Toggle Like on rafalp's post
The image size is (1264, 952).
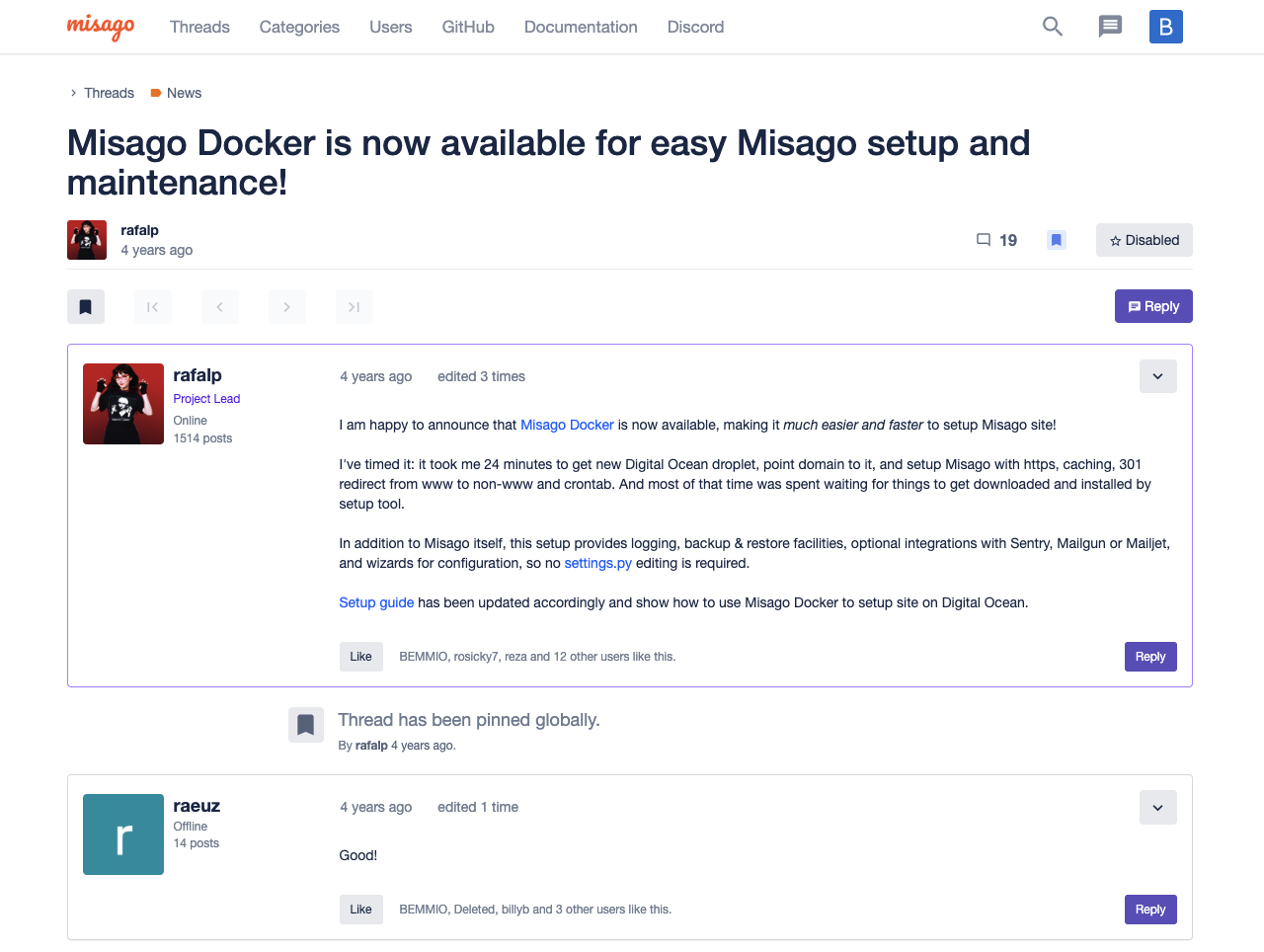(x=360, y=657)
